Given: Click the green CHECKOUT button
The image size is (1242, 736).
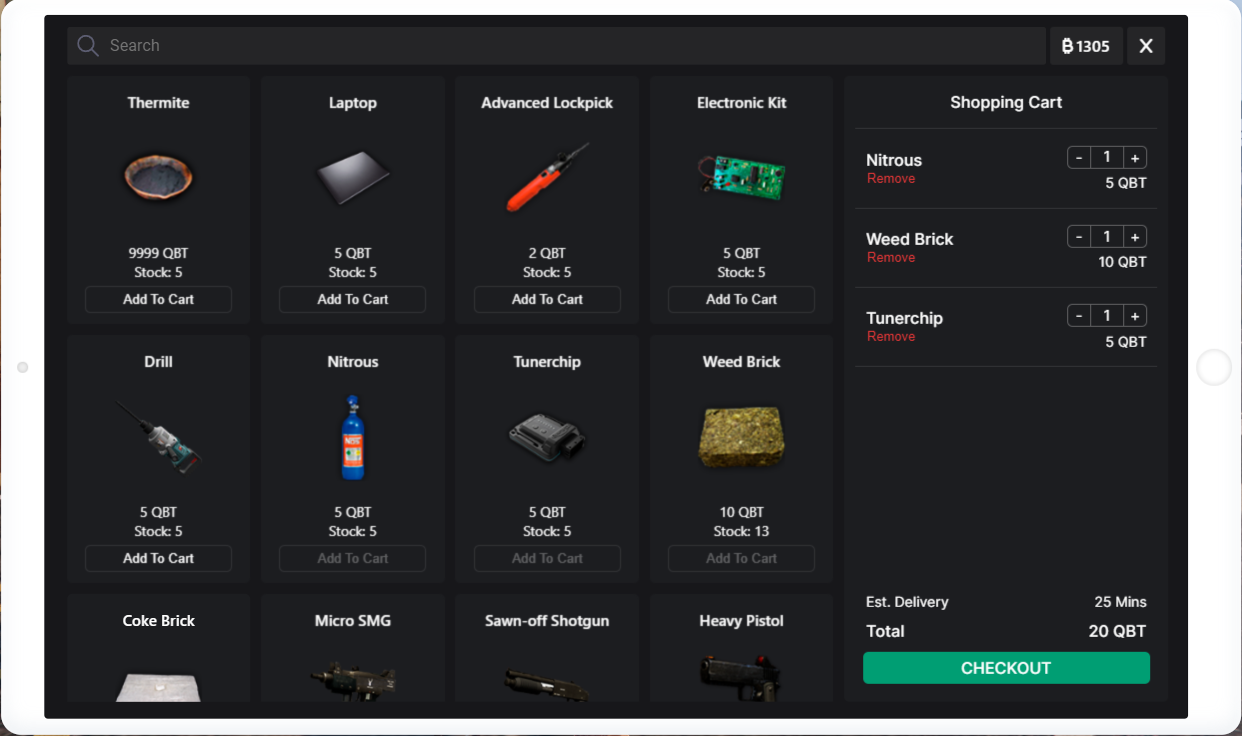Looking at the screenshot, I should (x=1006, y=668).
